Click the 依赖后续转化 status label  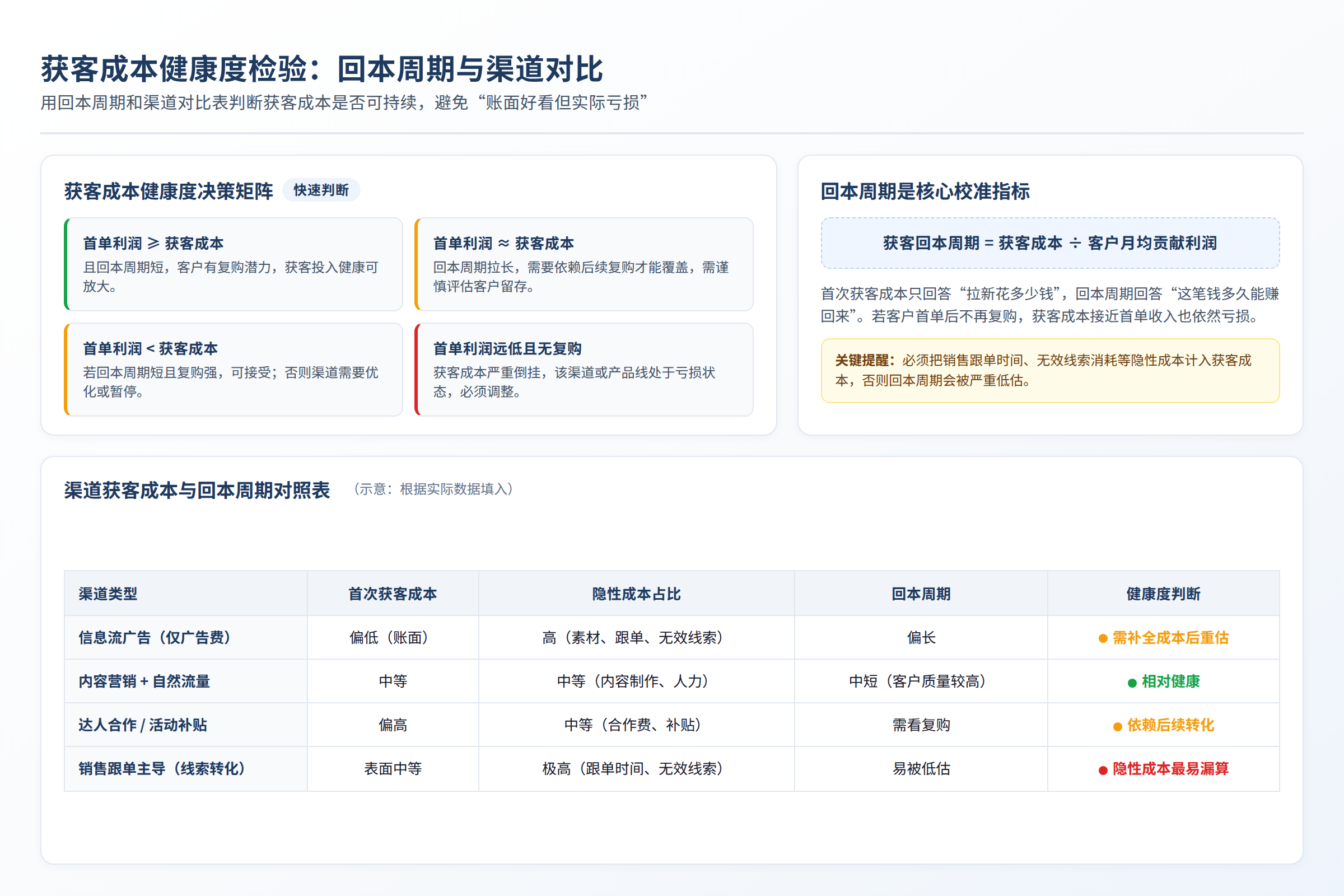[x=1164, y=725]
